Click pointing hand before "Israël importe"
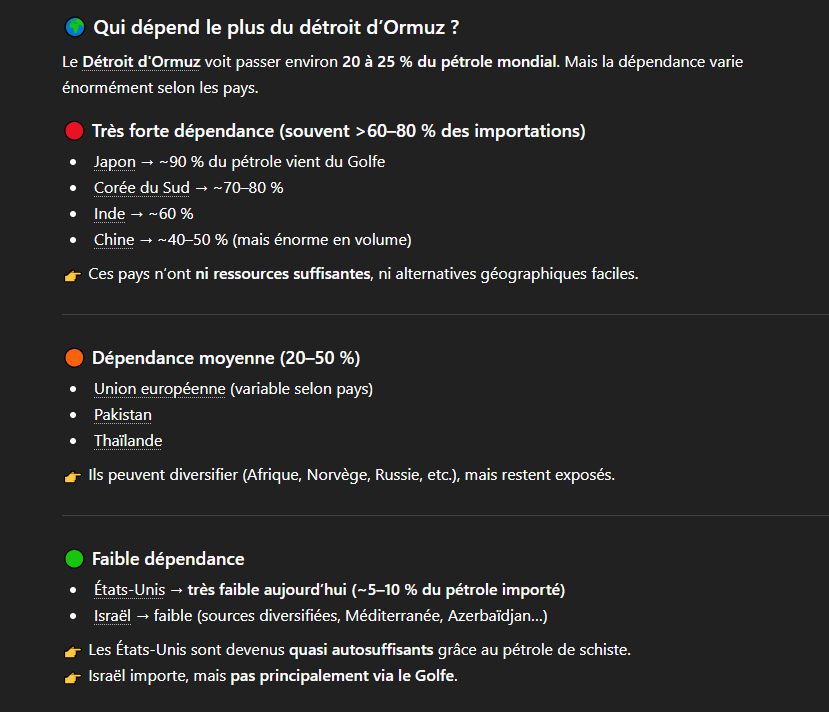 pyautogui.click(x=73, y=677)
